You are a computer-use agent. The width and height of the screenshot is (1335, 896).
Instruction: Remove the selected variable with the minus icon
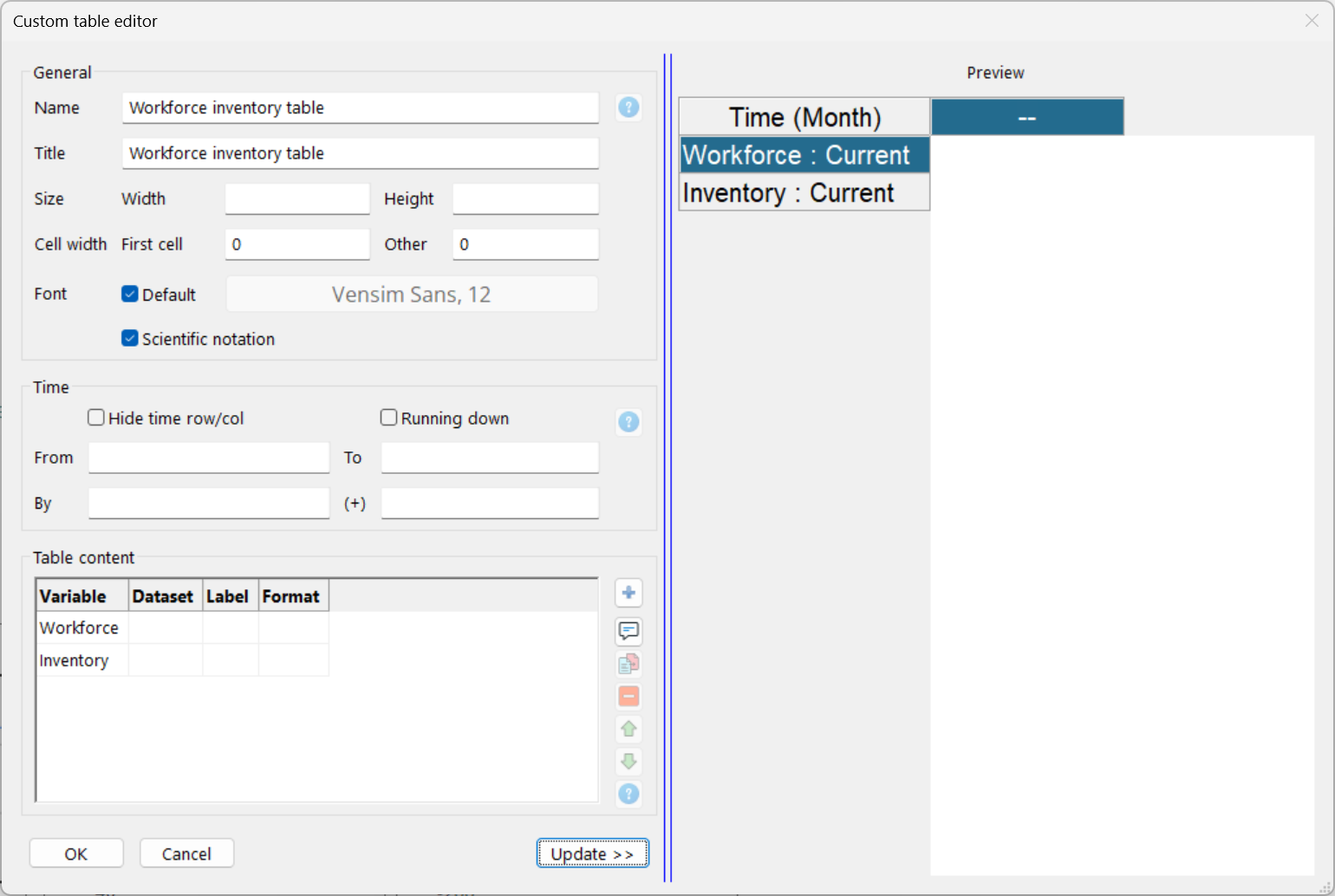(x=628, y=696)
